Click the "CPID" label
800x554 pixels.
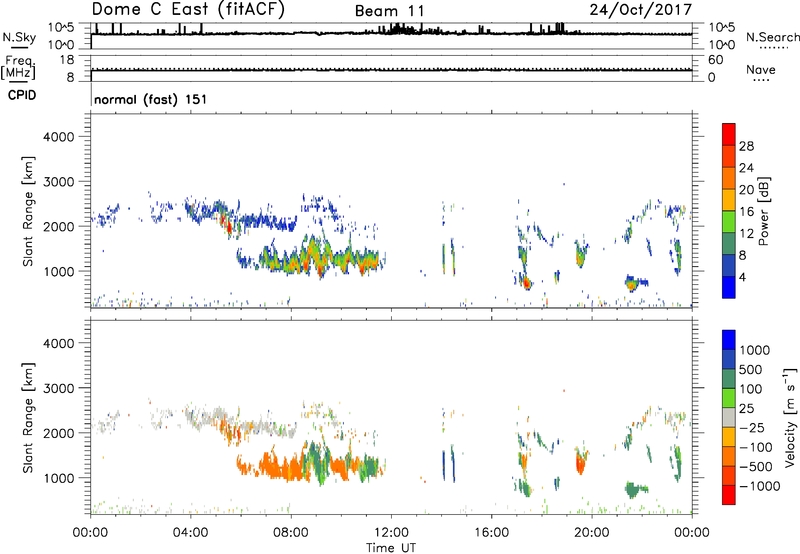[x=22, y=95]
